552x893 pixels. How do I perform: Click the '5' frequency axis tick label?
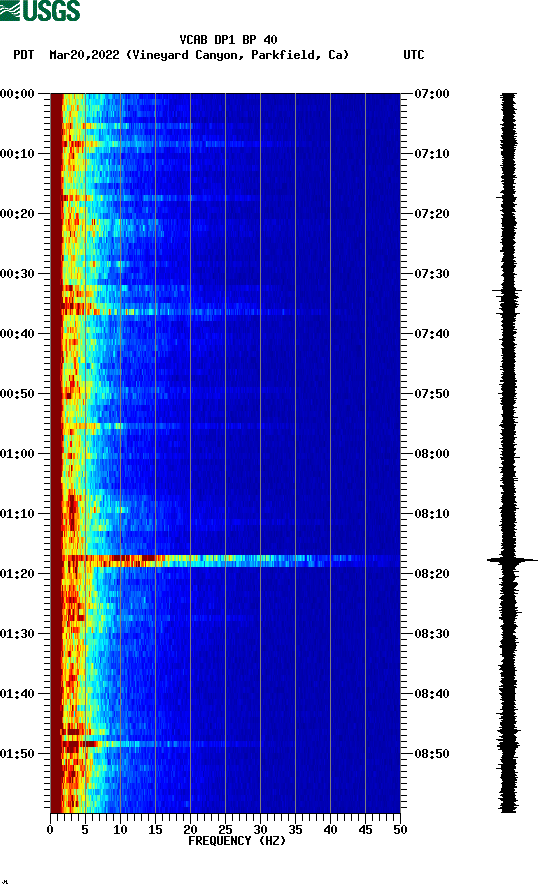85,830
